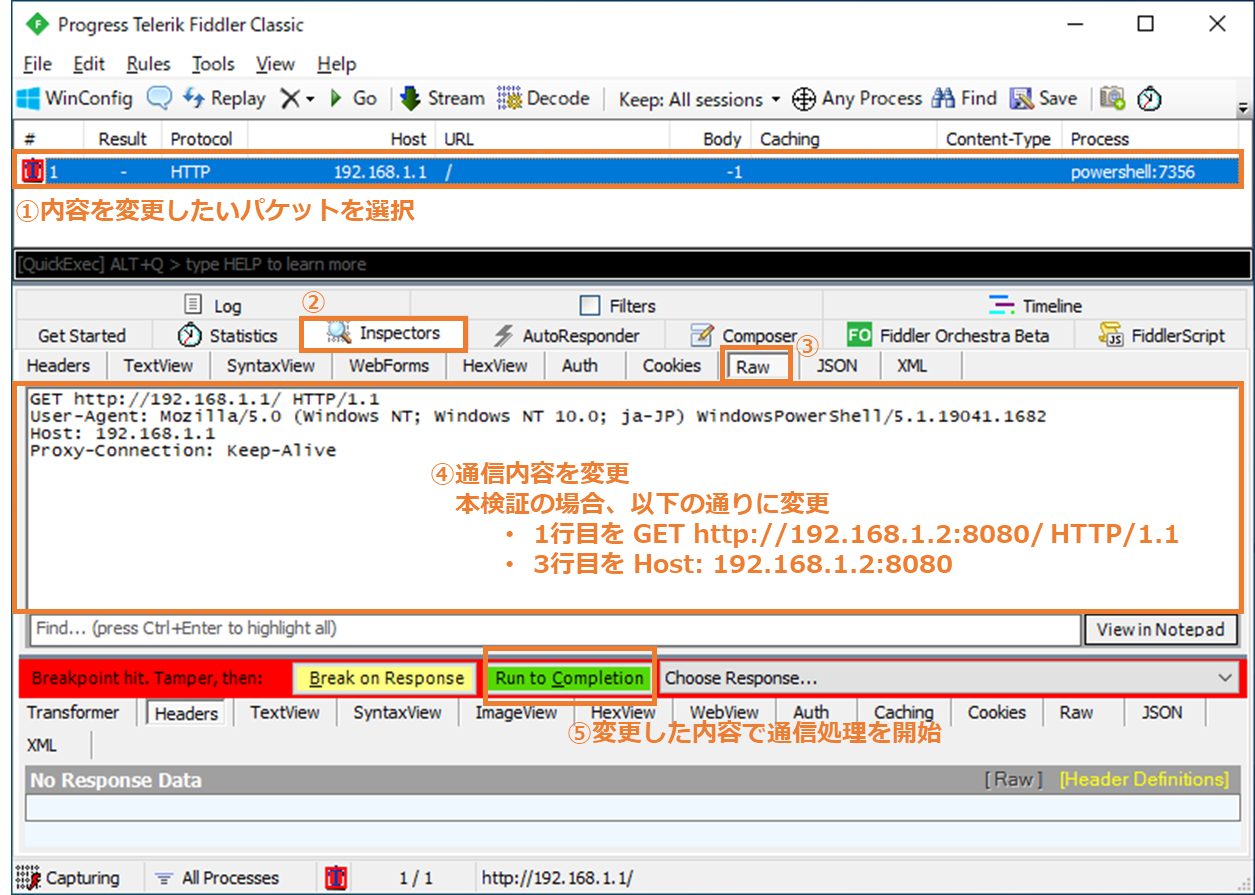Toggle Capturing in the status bar
The image size is (1255, 895).
click(69, 878)
